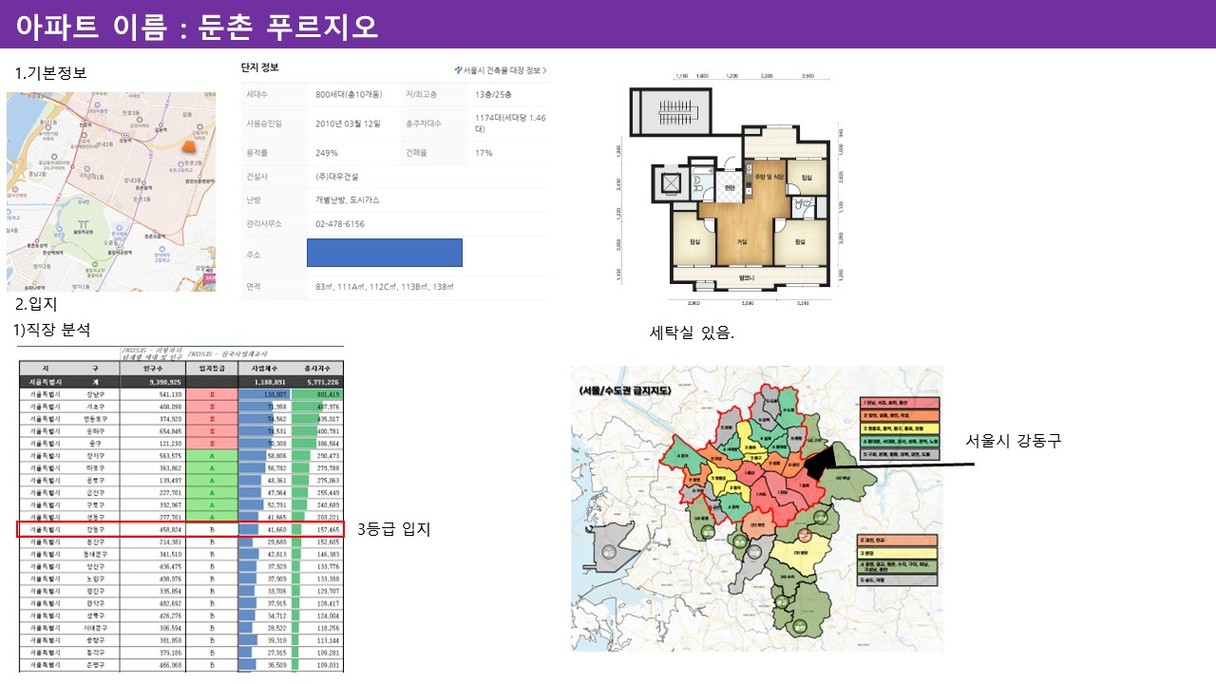Image resolution: width=1216 pixels, height=684 pixels.
Task: Select the text 1)직장 분석
Action: (51, 329)
